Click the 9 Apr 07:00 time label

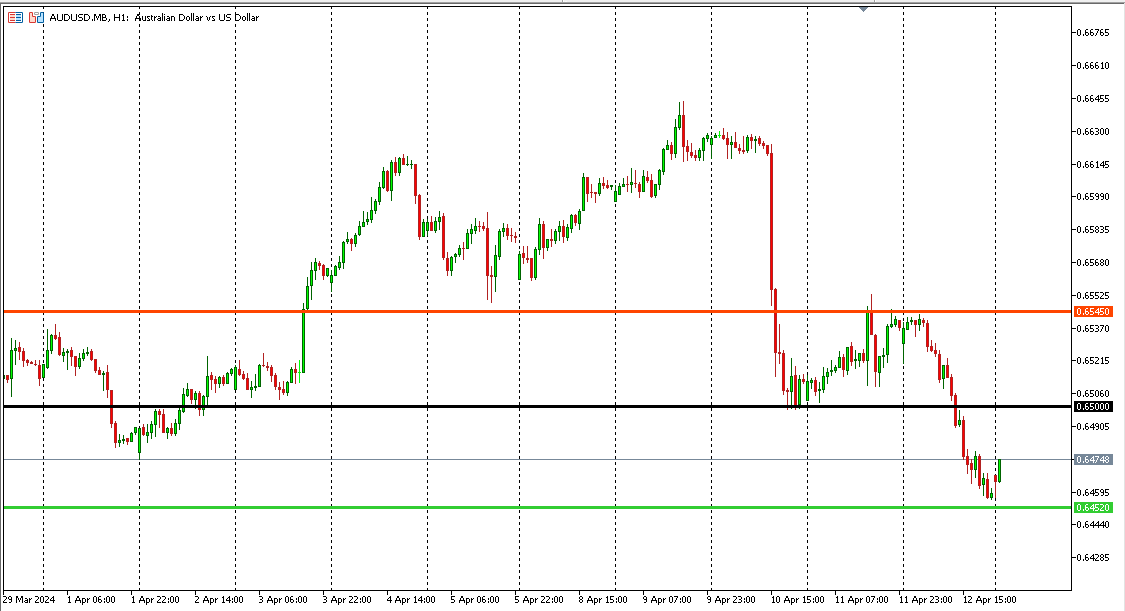pos(667,600)
